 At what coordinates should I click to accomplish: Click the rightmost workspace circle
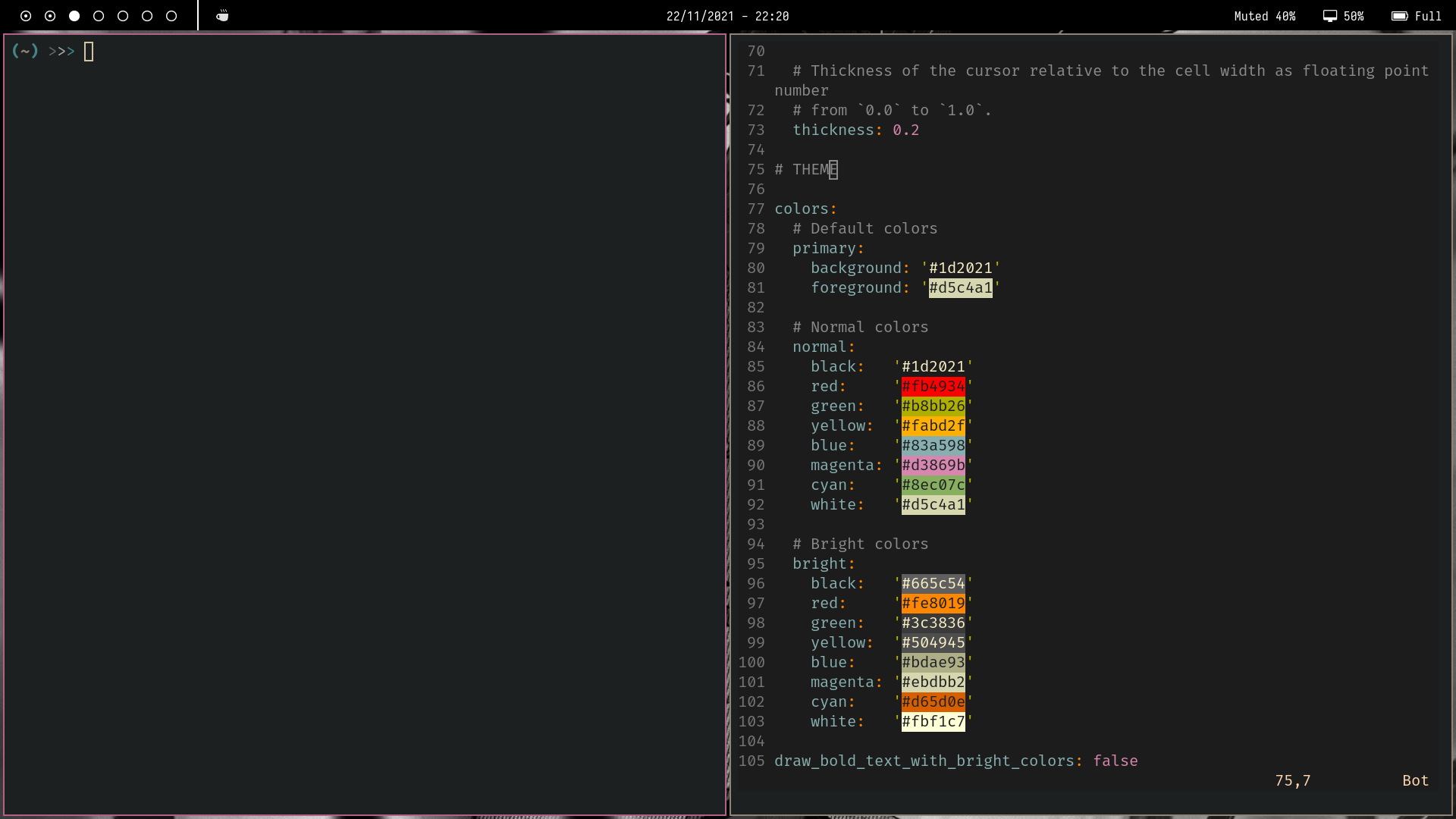coord(171,15)
